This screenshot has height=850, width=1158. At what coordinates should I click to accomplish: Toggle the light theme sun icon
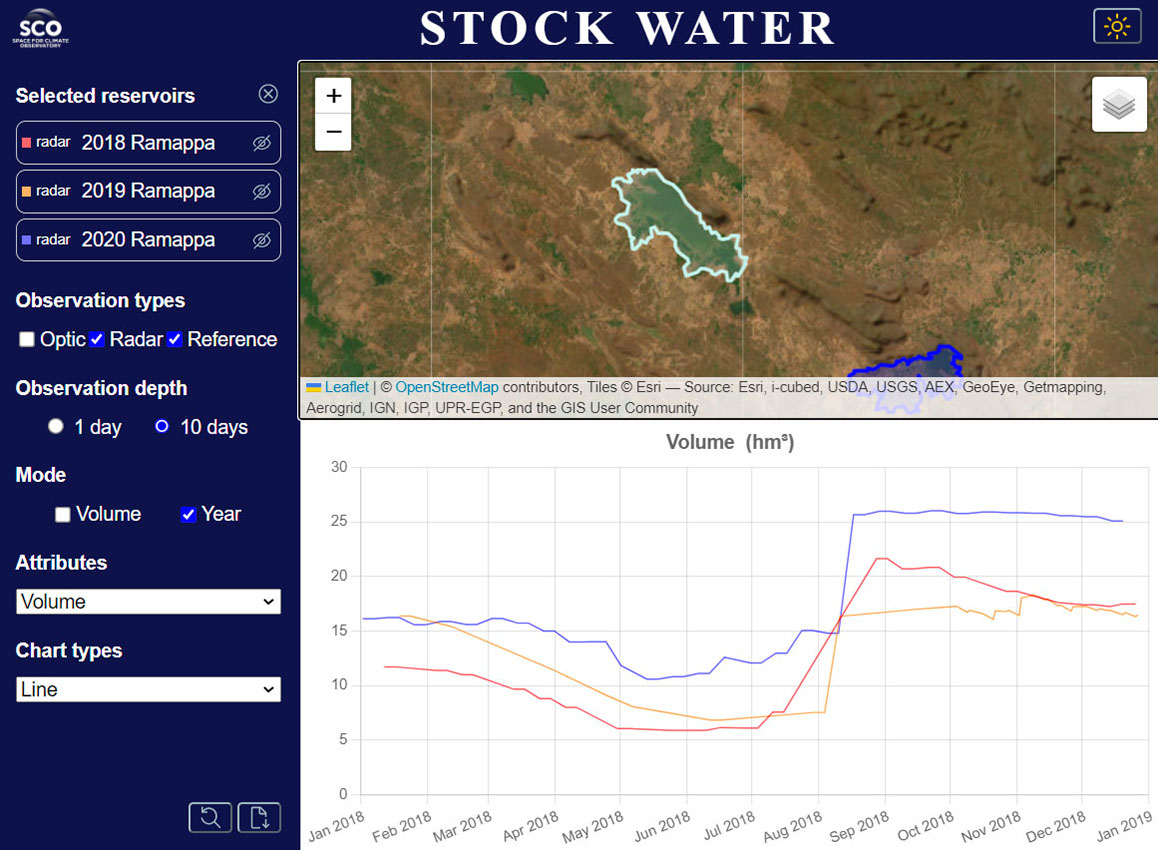(x=1117, y=26)
